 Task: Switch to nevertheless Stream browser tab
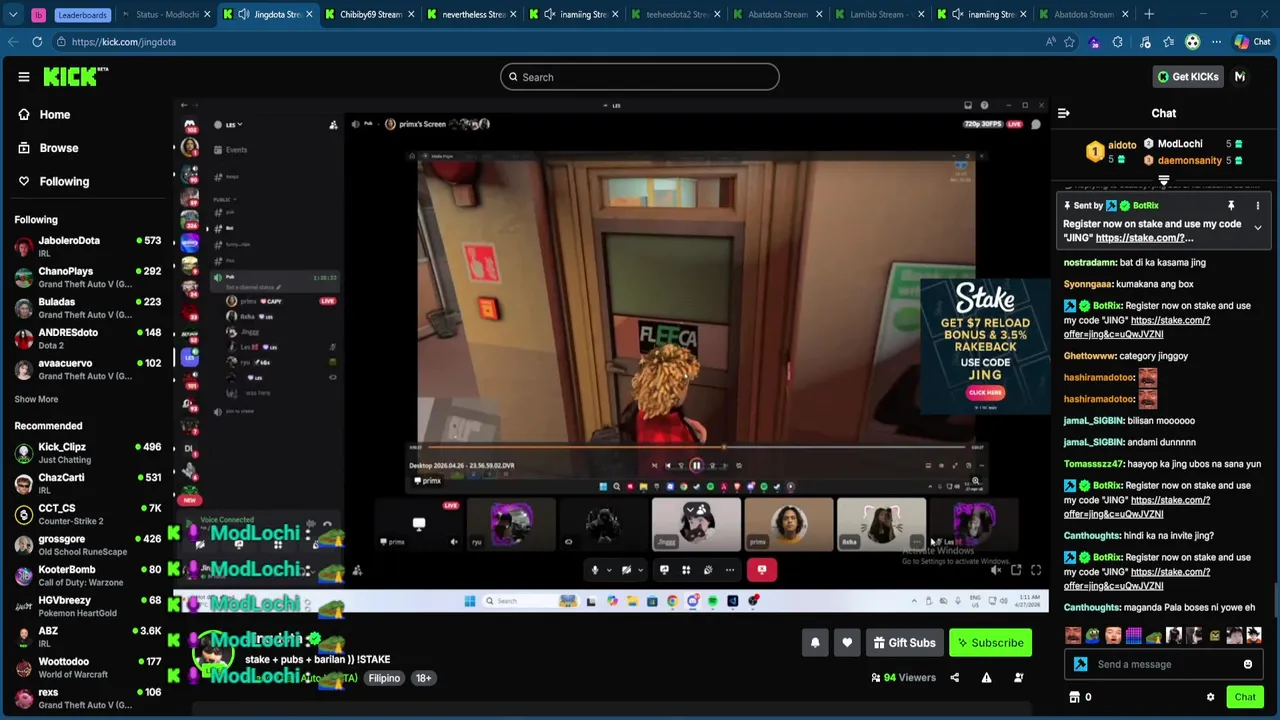click(x=473, y=14)
